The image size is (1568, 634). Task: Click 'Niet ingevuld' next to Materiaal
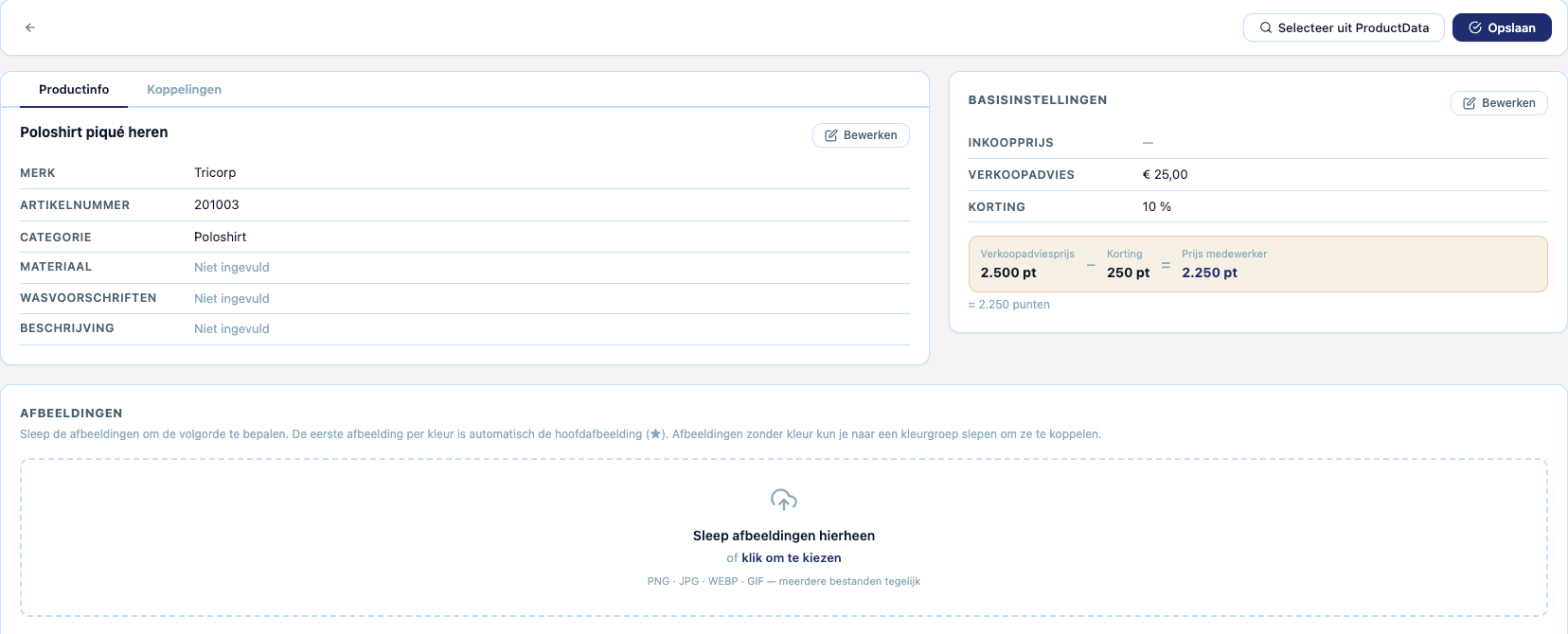(232, 267)
